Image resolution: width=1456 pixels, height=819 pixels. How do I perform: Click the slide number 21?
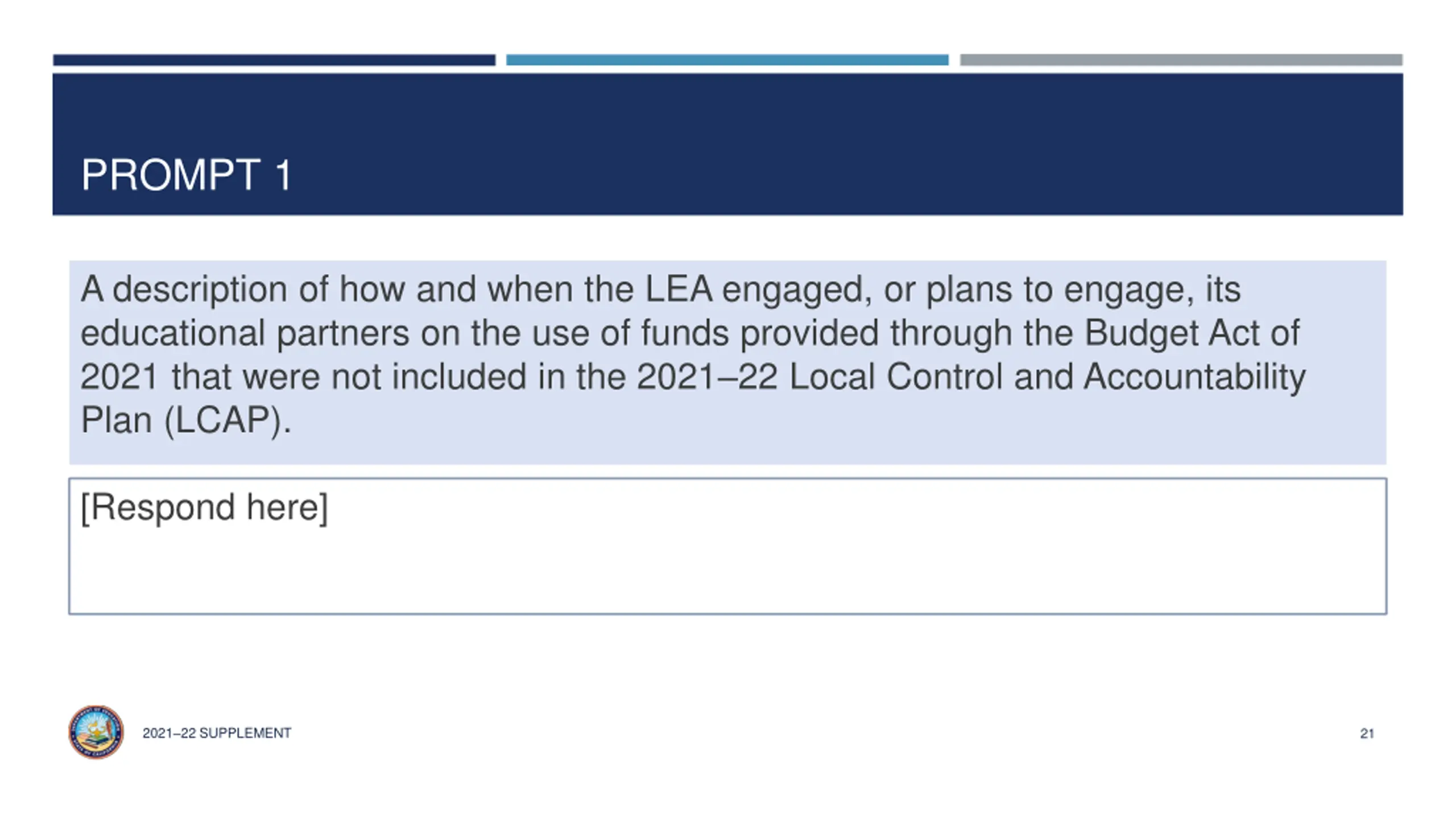(x=1367, y=734)
